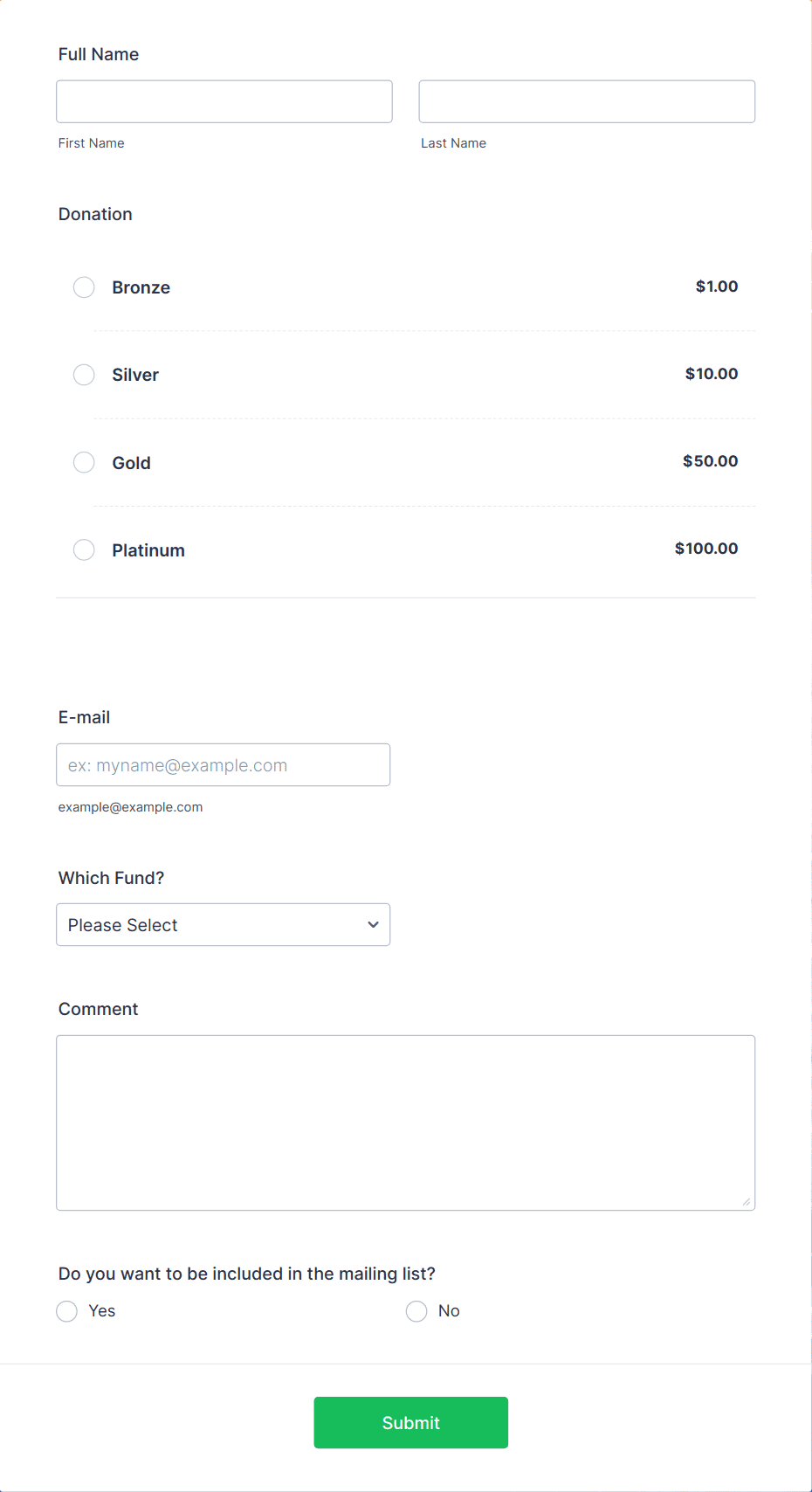
Task: Click the Last Name input field
Action: coord(587,101)
